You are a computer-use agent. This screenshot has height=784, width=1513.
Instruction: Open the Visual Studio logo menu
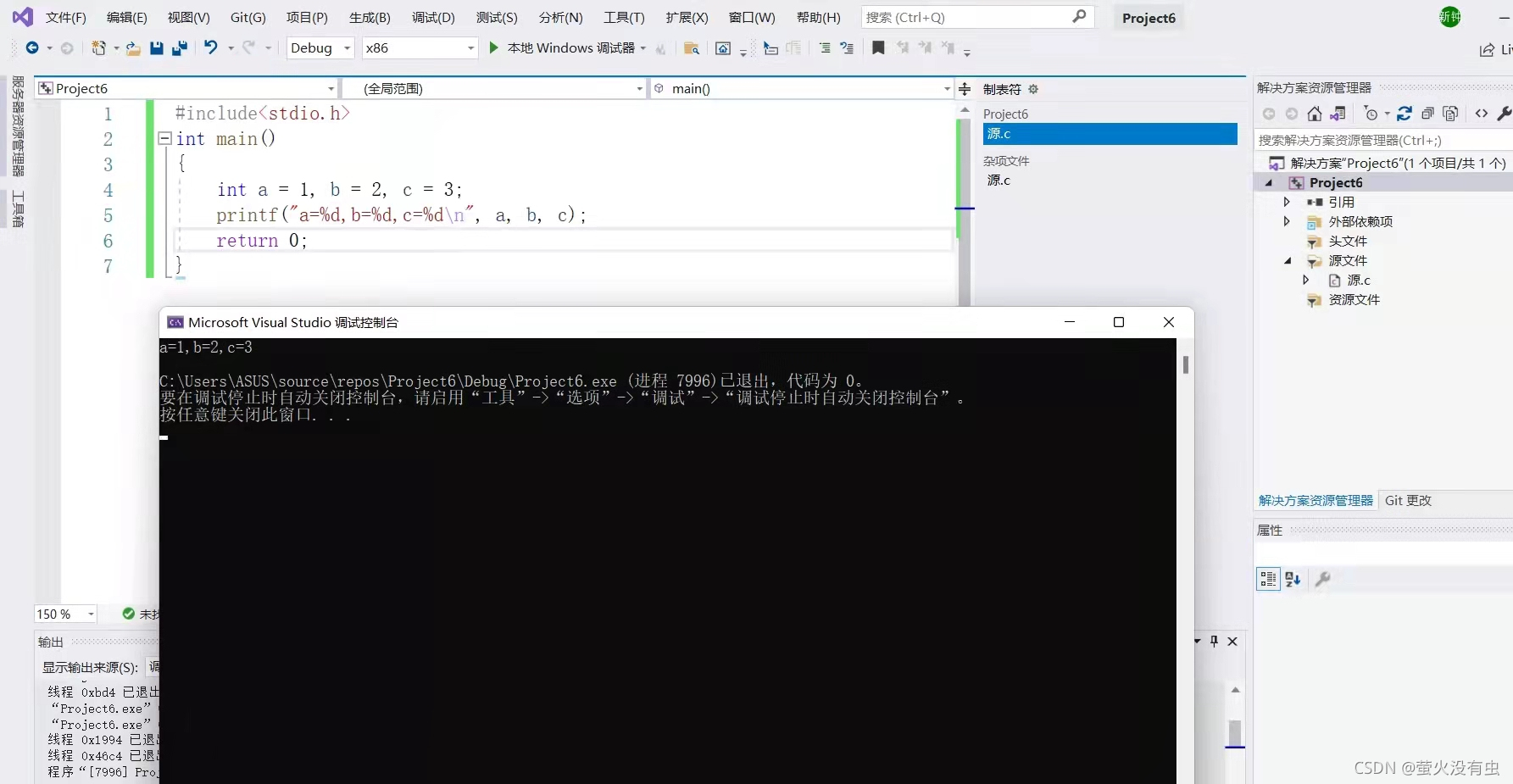[22, 16]
